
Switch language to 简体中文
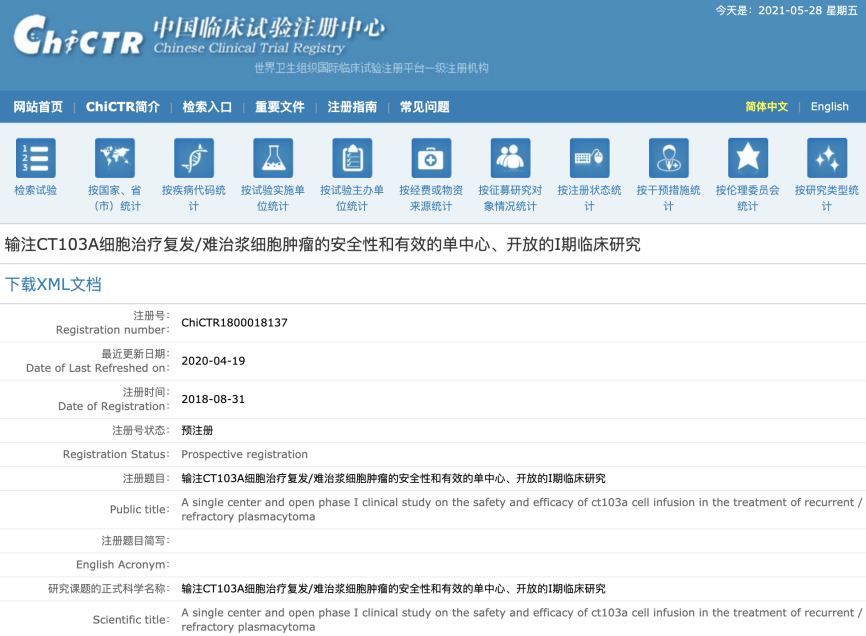[767, 107]
